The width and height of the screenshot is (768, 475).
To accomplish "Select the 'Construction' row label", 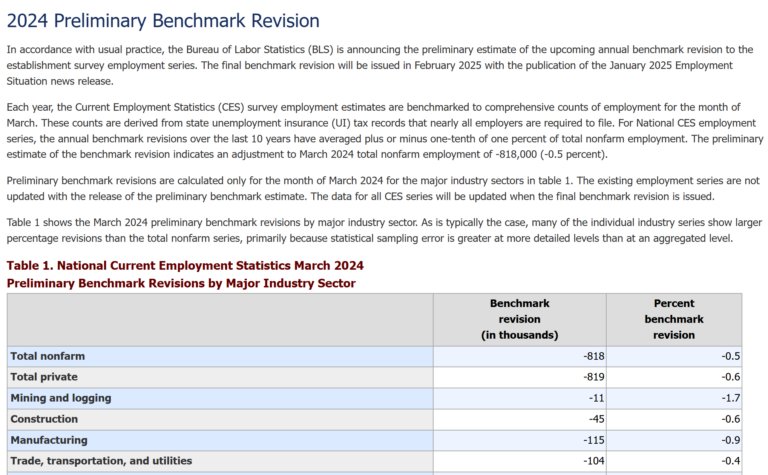I will pyautogui.click(x=44, y=419).
